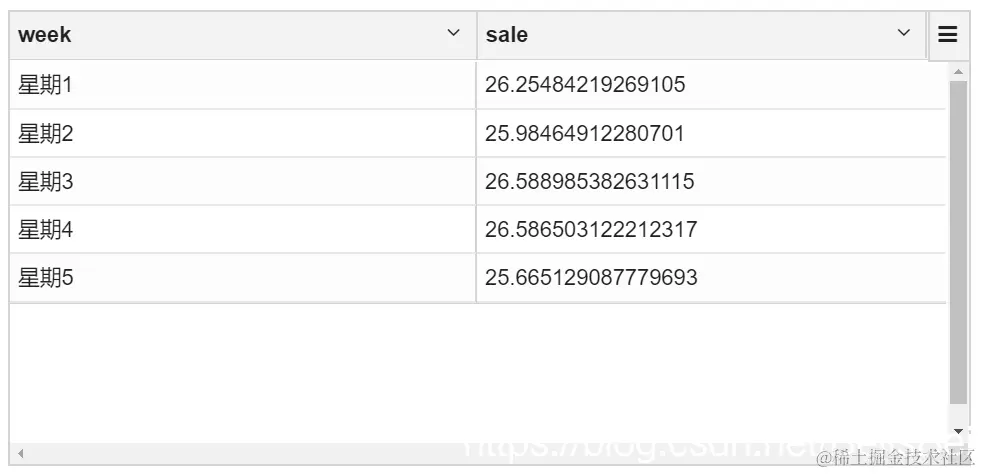Image resolution: width=982 pixels, height=474 pixels.
Task: Sort by clicking the week header label
Action: click(44, 35)
